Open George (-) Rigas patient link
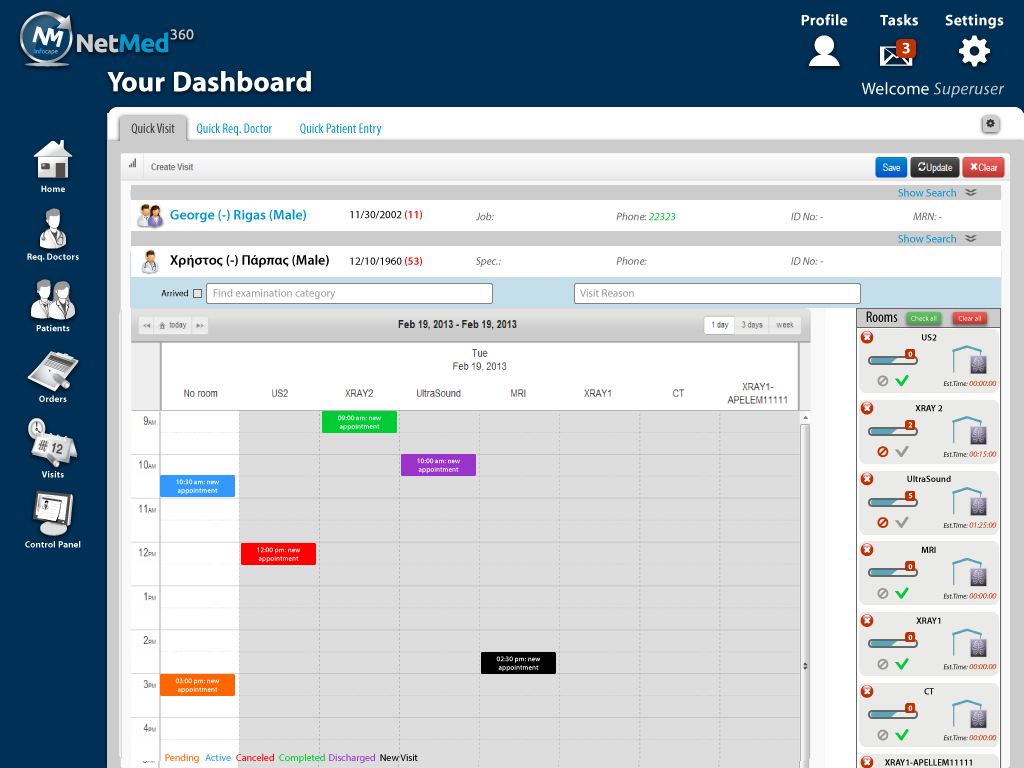Image resolution: width=1024 pixels, height=768 pixels. tap(238, 215)
